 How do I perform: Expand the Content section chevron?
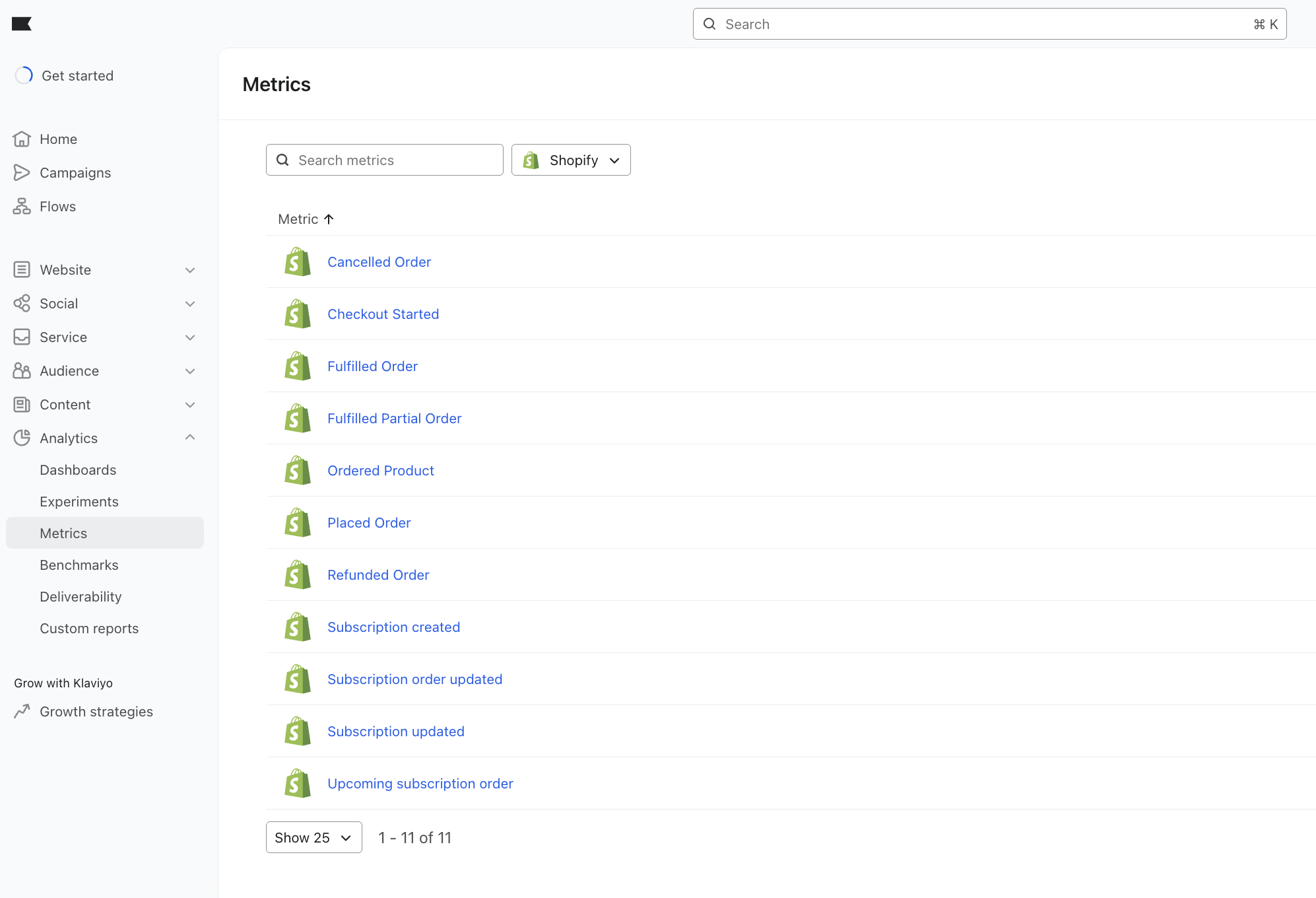pos(190,405)
